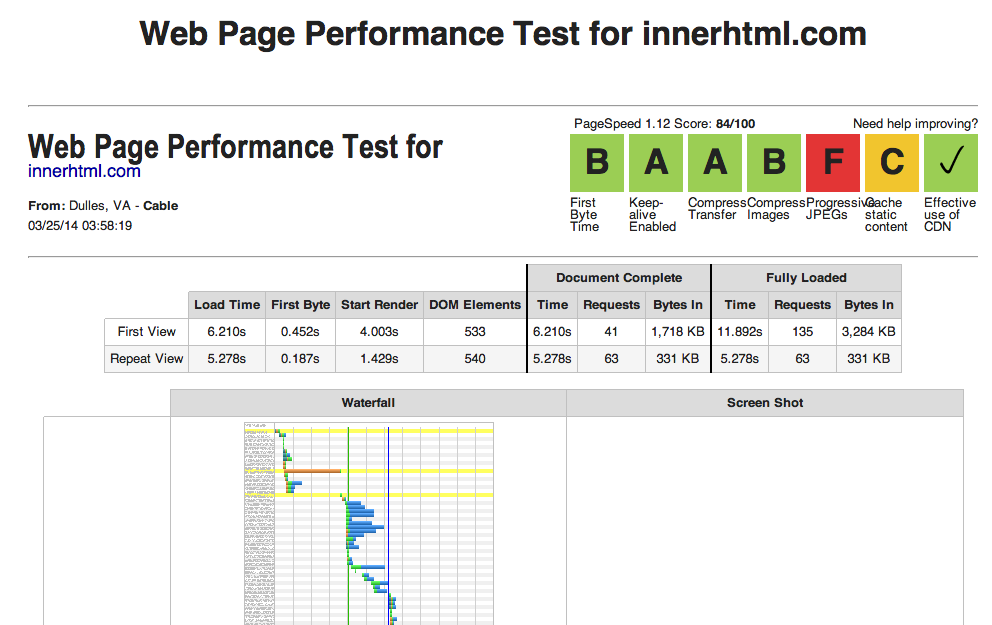Click the 135 requests cell

[802, 331]
